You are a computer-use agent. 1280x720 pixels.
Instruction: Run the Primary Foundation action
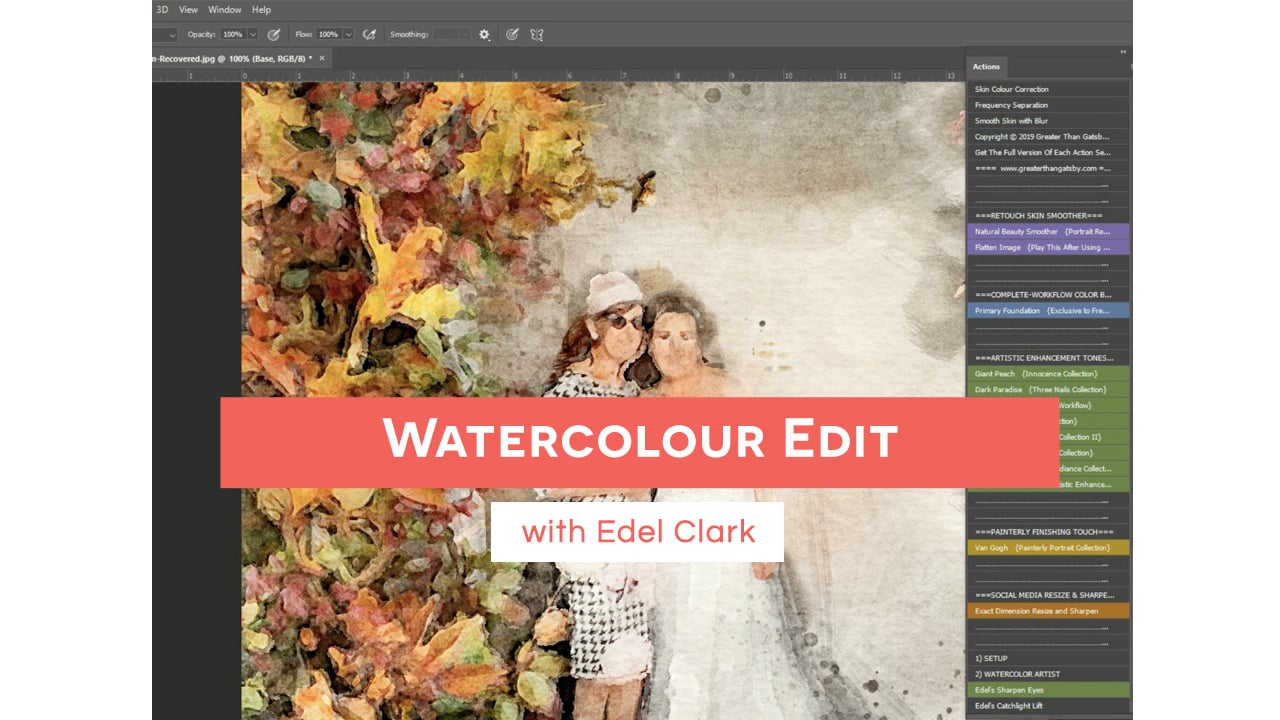pyautogui.click(x=1048, y=310)
